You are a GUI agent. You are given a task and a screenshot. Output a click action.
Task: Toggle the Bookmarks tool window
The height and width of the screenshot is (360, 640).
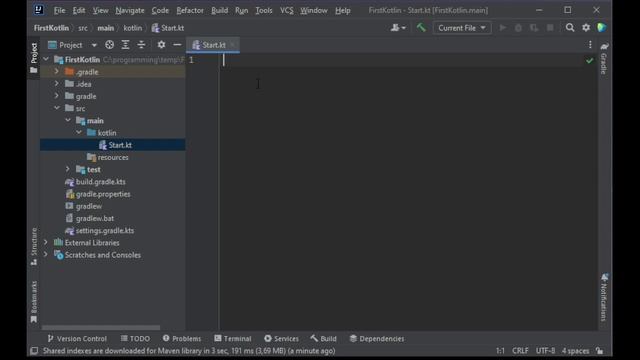coord(34,302)
